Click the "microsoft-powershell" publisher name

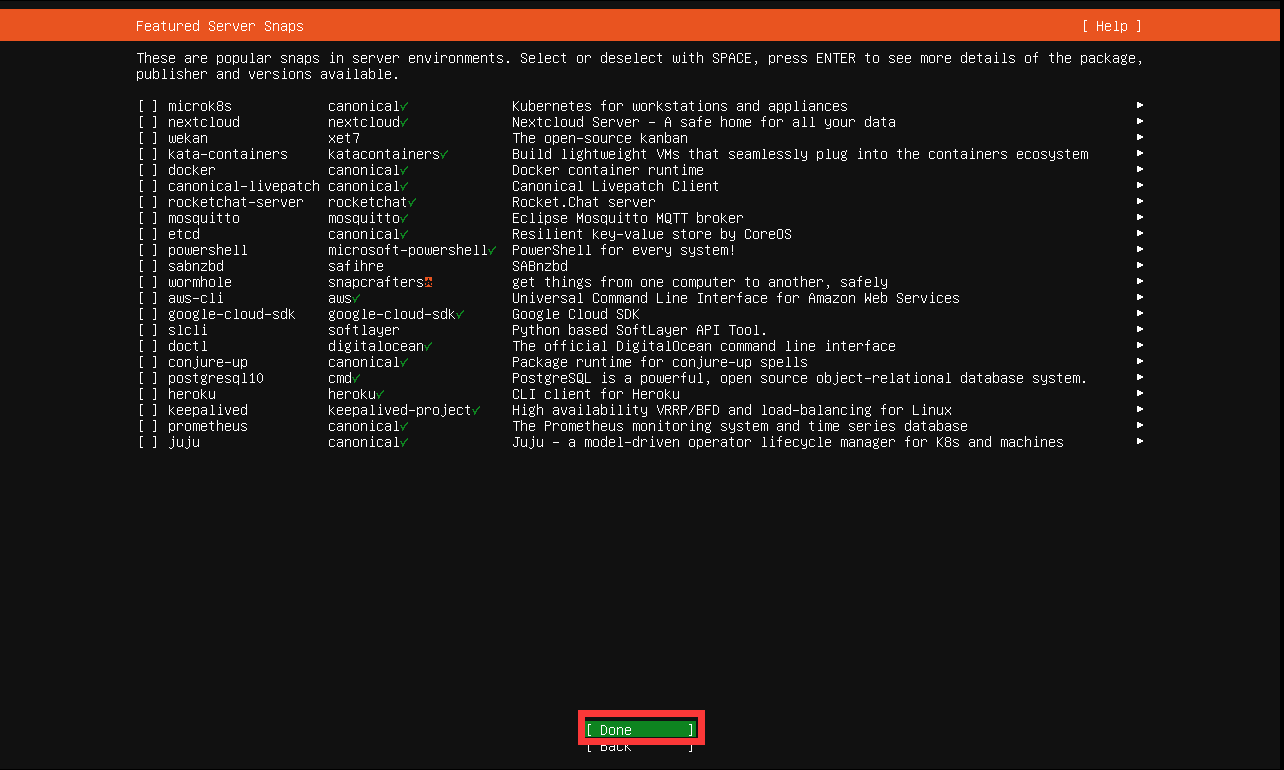click(x=408, y=250)
